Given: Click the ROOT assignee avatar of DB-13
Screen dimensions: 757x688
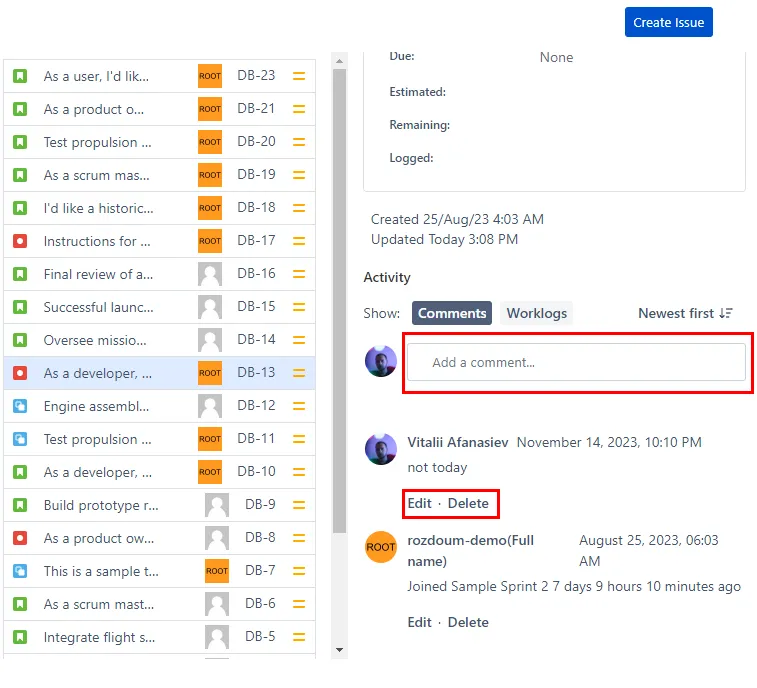Looking at the screenshot, I should coord(210,373).
